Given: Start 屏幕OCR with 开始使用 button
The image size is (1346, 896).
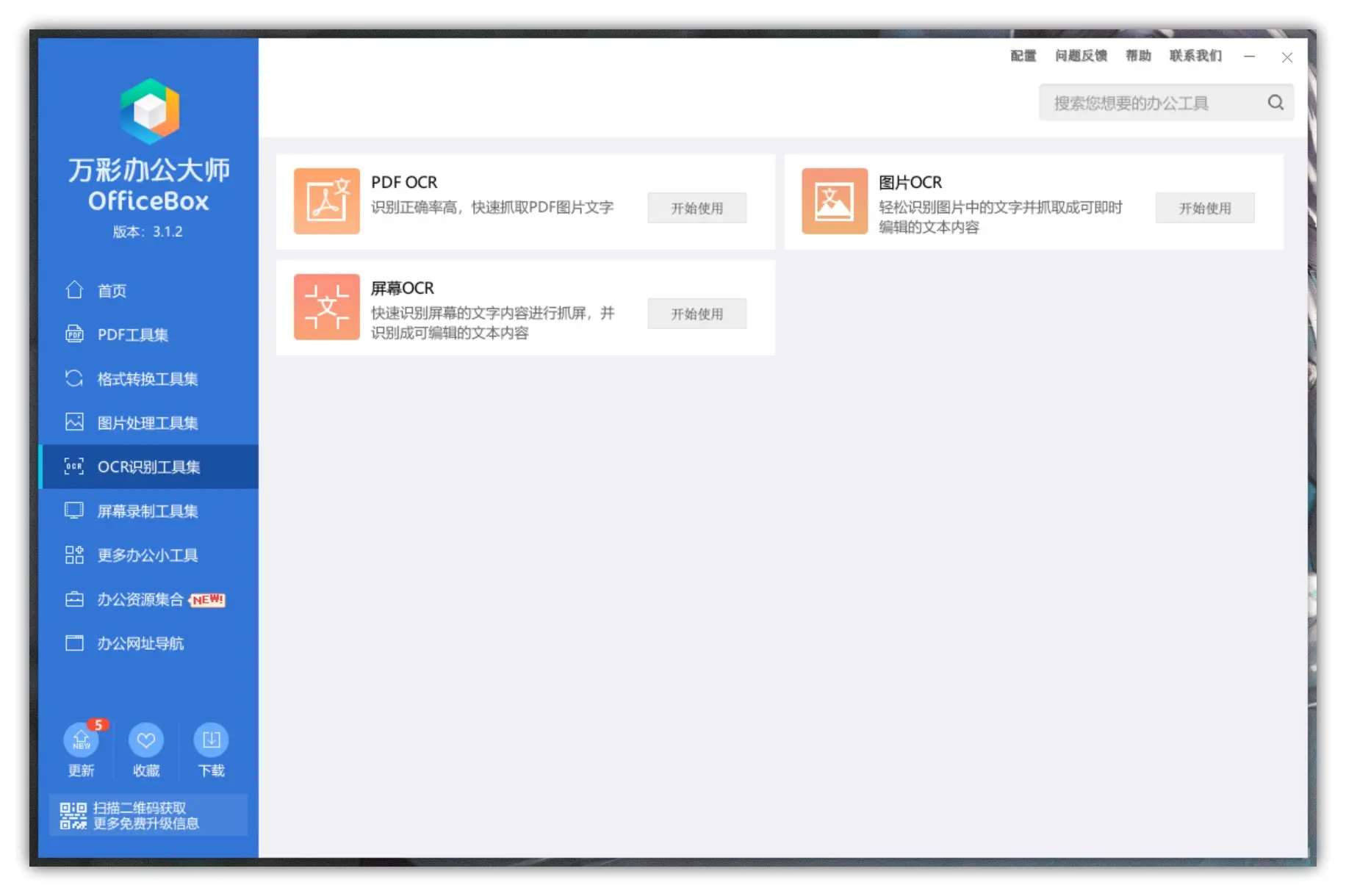Looking at the screenshot, I should pyautogui.click(x=697, y=314).
